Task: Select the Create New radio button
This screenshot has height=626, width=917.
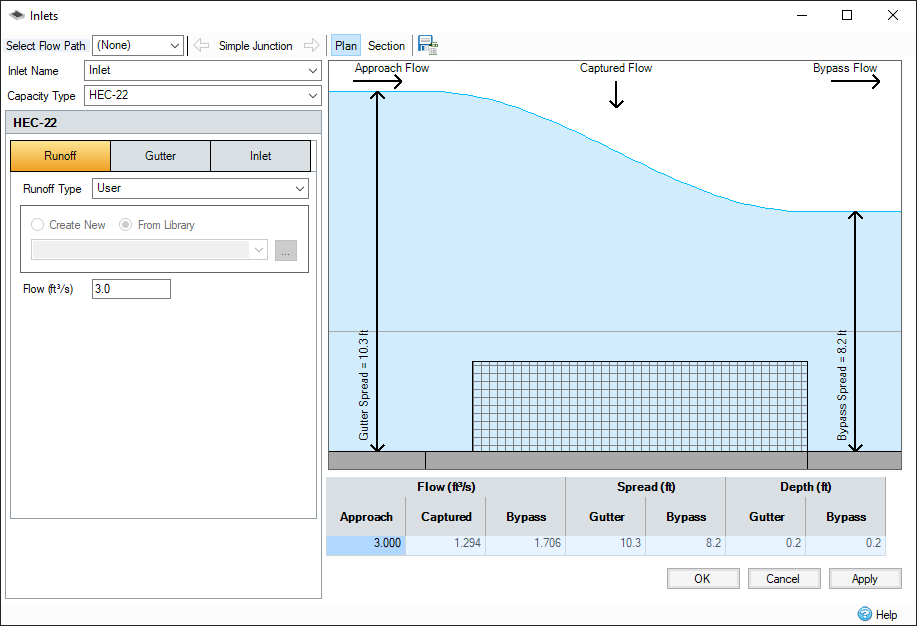Action: (37, 225)
